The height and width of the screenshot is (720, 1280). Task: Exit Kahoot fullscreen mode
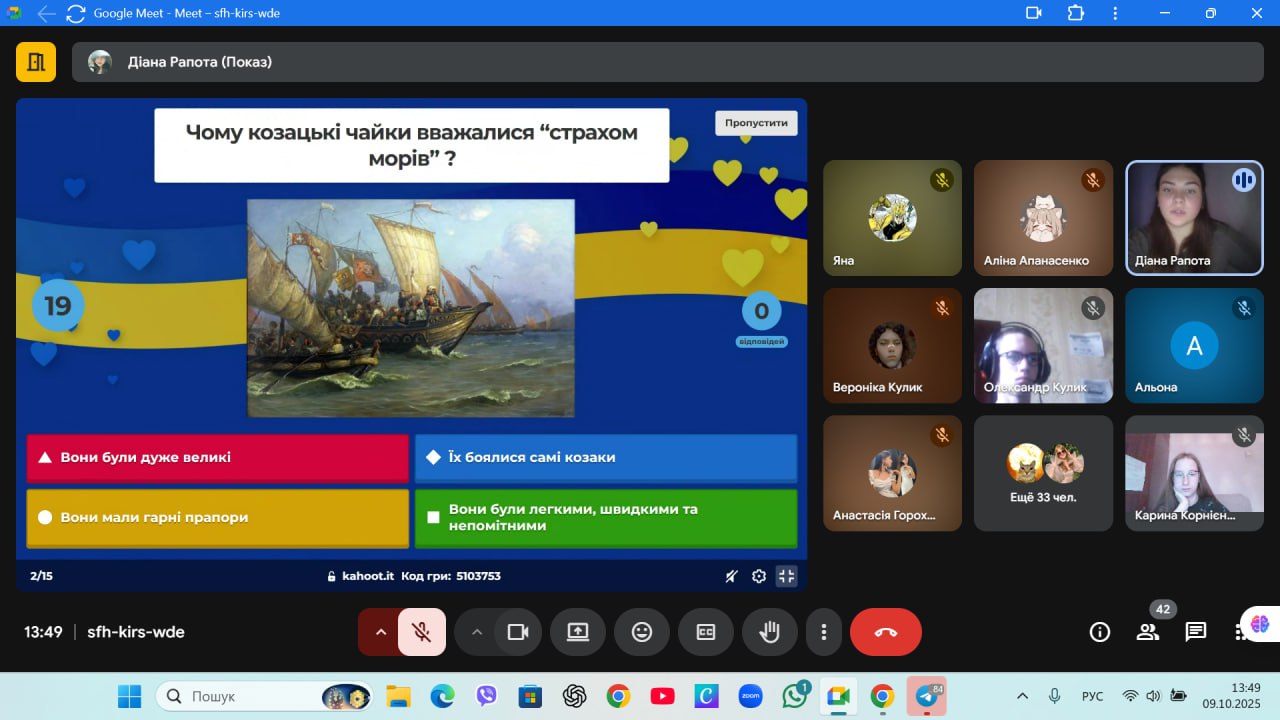coord(786,576)
